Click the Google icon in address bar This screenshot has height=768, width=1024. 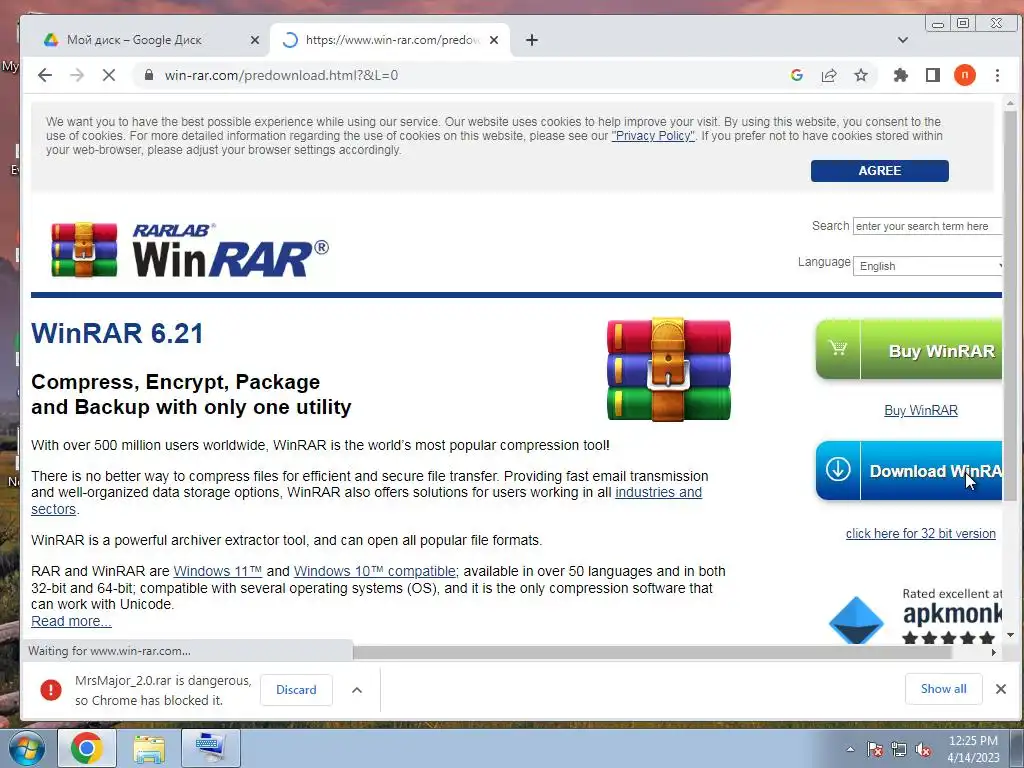click(x=797, y=75)
